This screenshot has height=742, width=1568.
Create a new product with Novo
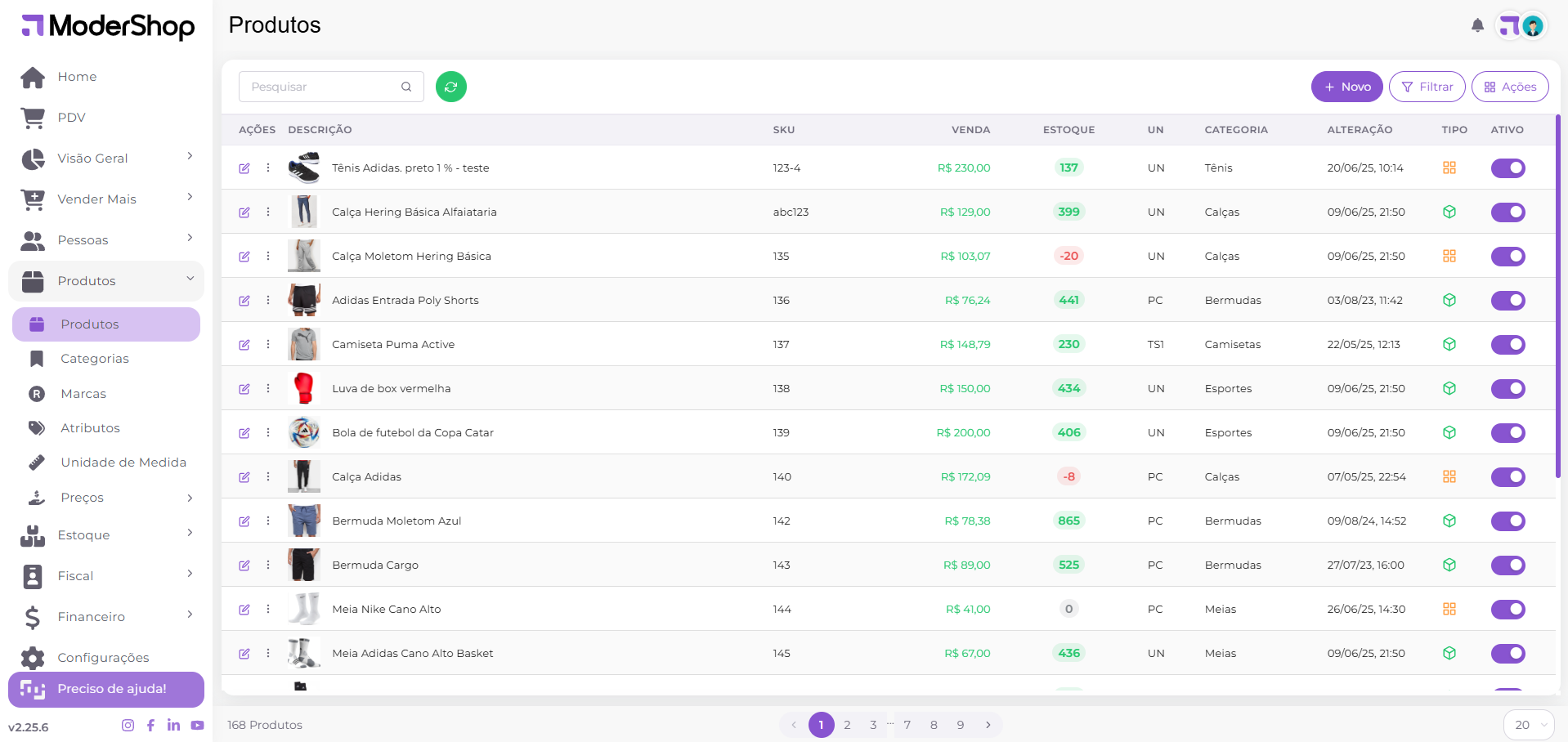point(1346,87)
